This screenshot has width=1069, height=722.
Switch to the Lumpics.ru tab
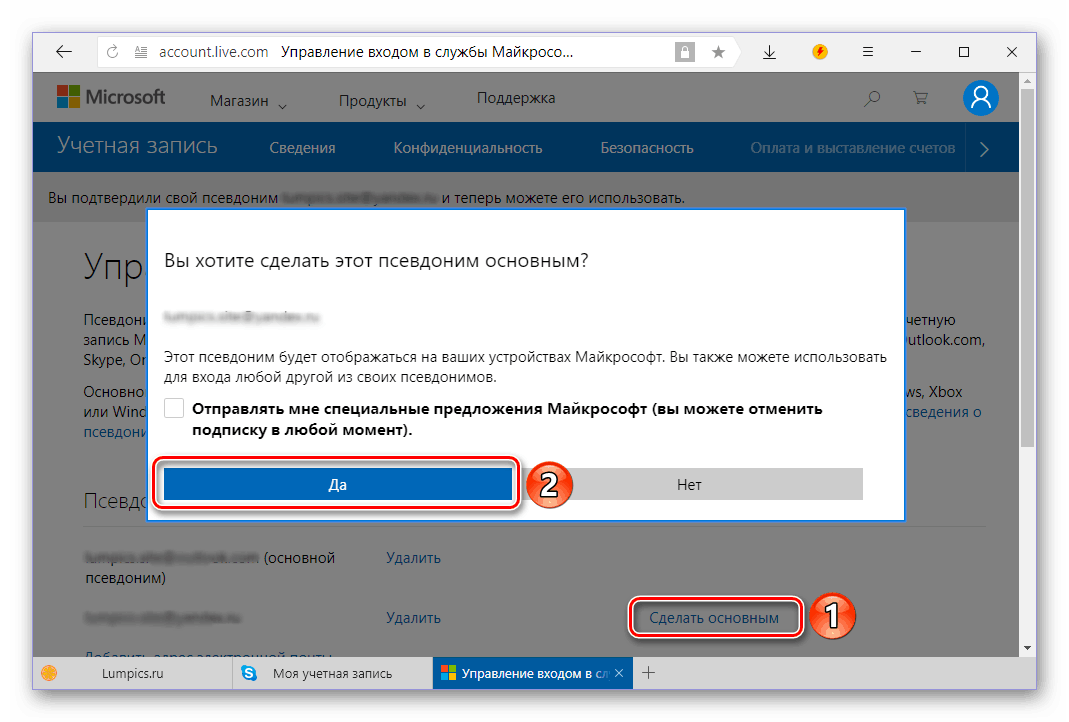pos(132,673)
